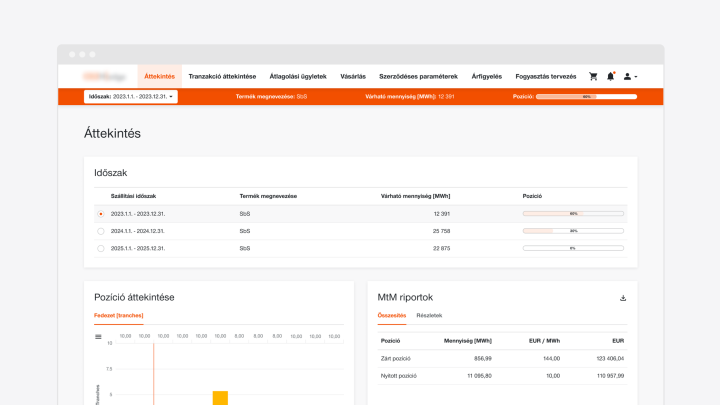Switch to Fedezet [tranches] tab
Screen dimensions: 720x405
[118, 315]
